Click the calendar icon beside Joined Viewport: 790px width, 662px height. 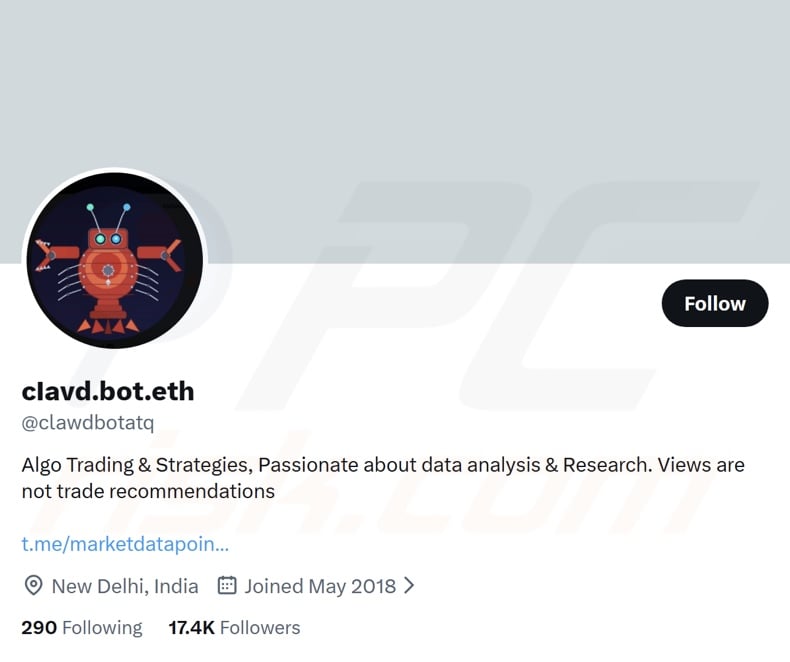click(227, 586)
